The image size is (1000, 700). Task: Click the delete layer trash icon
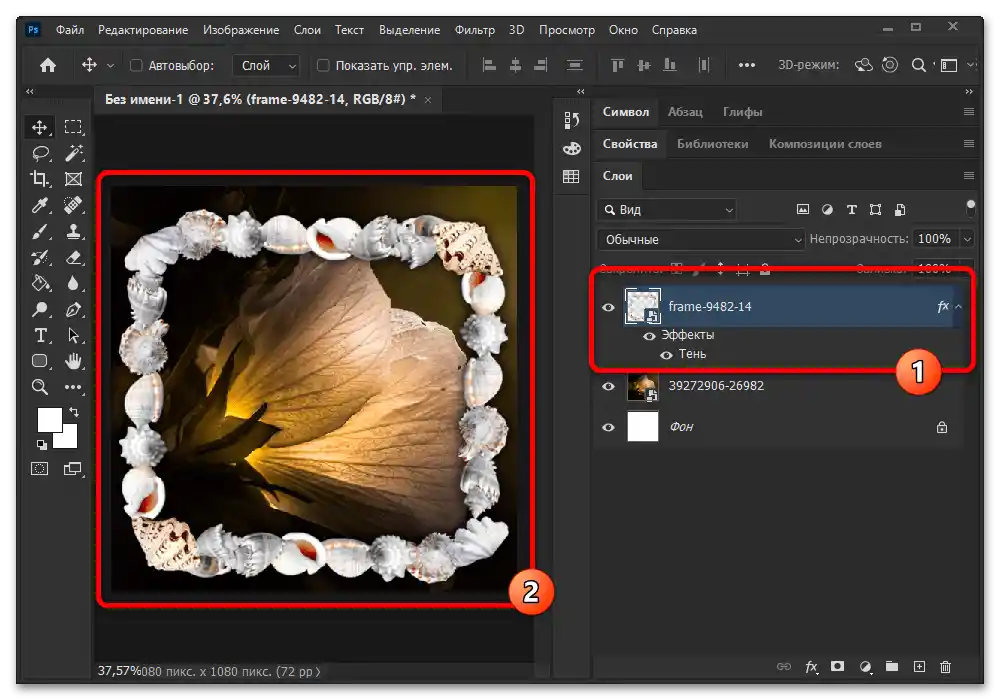tap(946, 667)
